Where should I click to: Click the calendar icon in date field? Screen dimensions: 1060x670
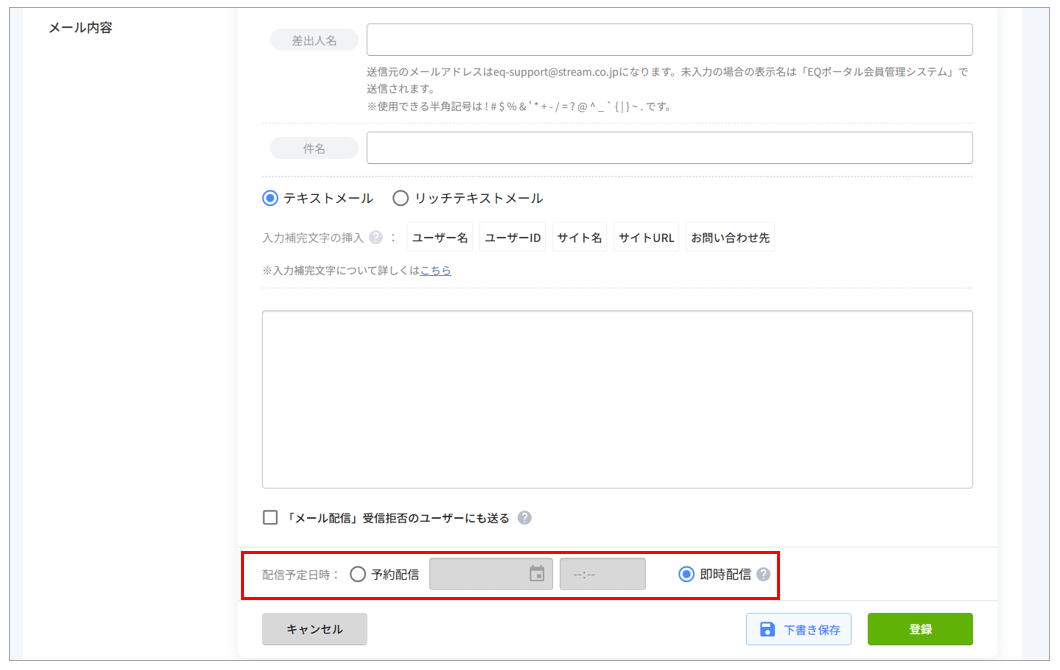(537, 574)
